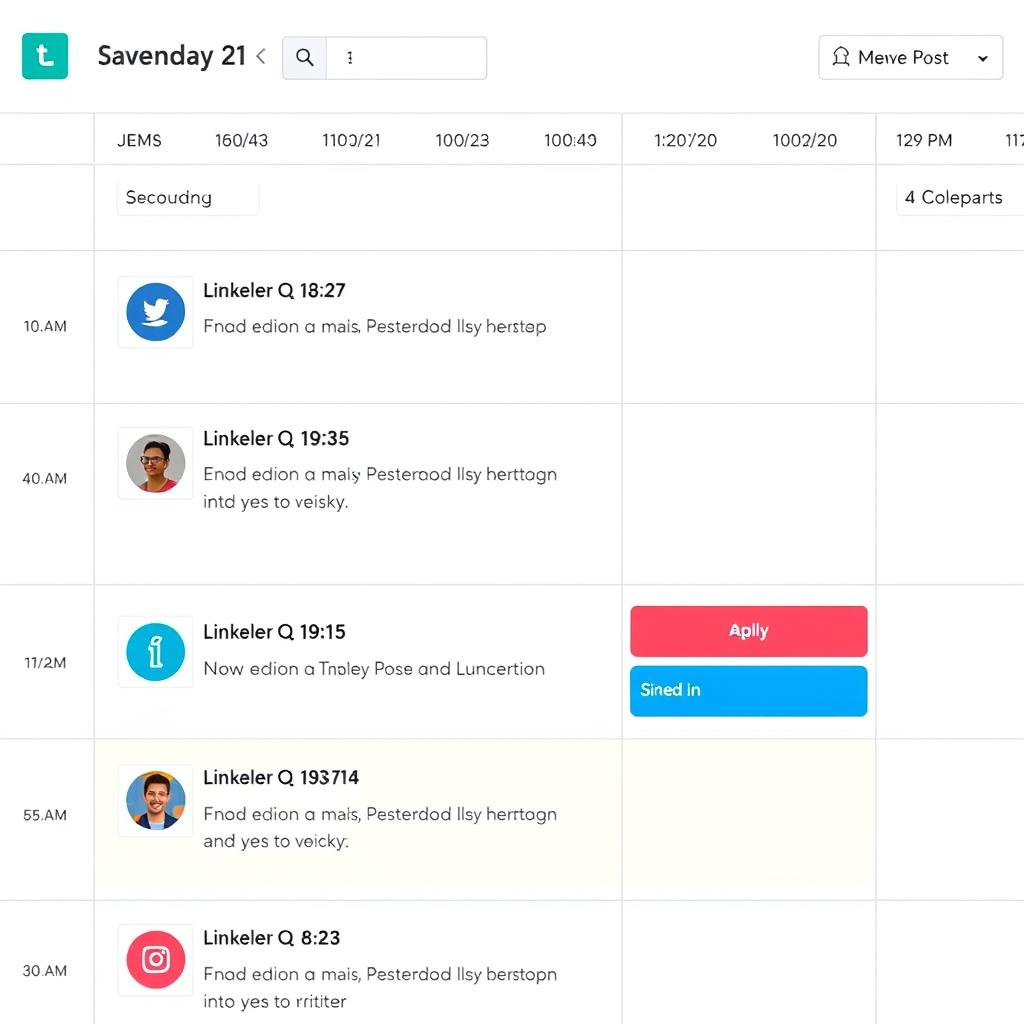Screen dimensions: 1024x1024
Task: Select the smiling man avatar at 193714
Action: (x=156, y=800)
